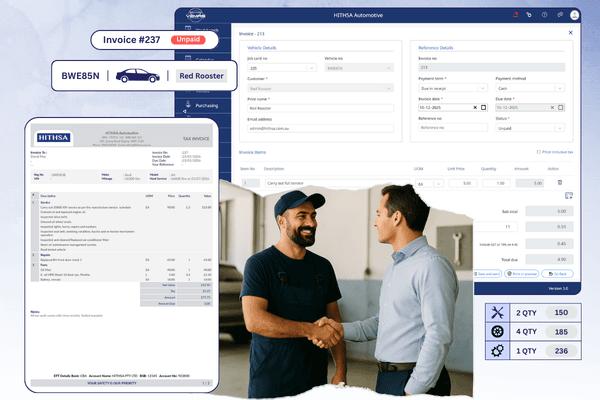Viewport: 600px width, 400px height.
Task: Open the Vehicle no dropdown
Action: 359,68
